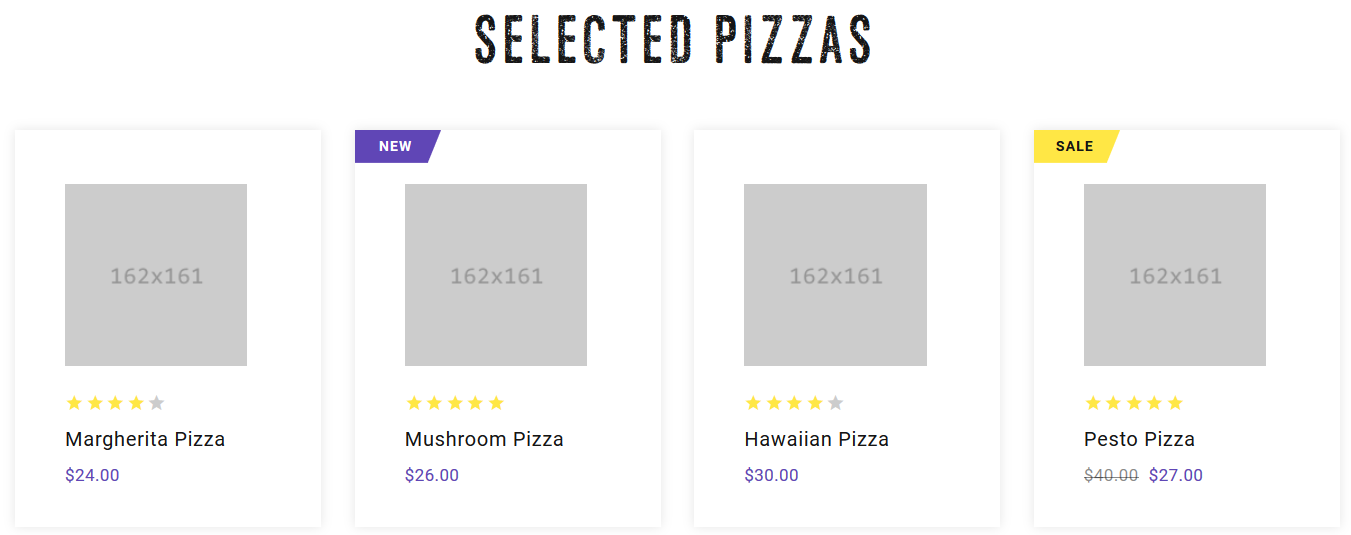Open the Mushroom Pizza title link
The height and width of the screenshot is (535, 1351).
pyautogui.click(x=484, y=439)
